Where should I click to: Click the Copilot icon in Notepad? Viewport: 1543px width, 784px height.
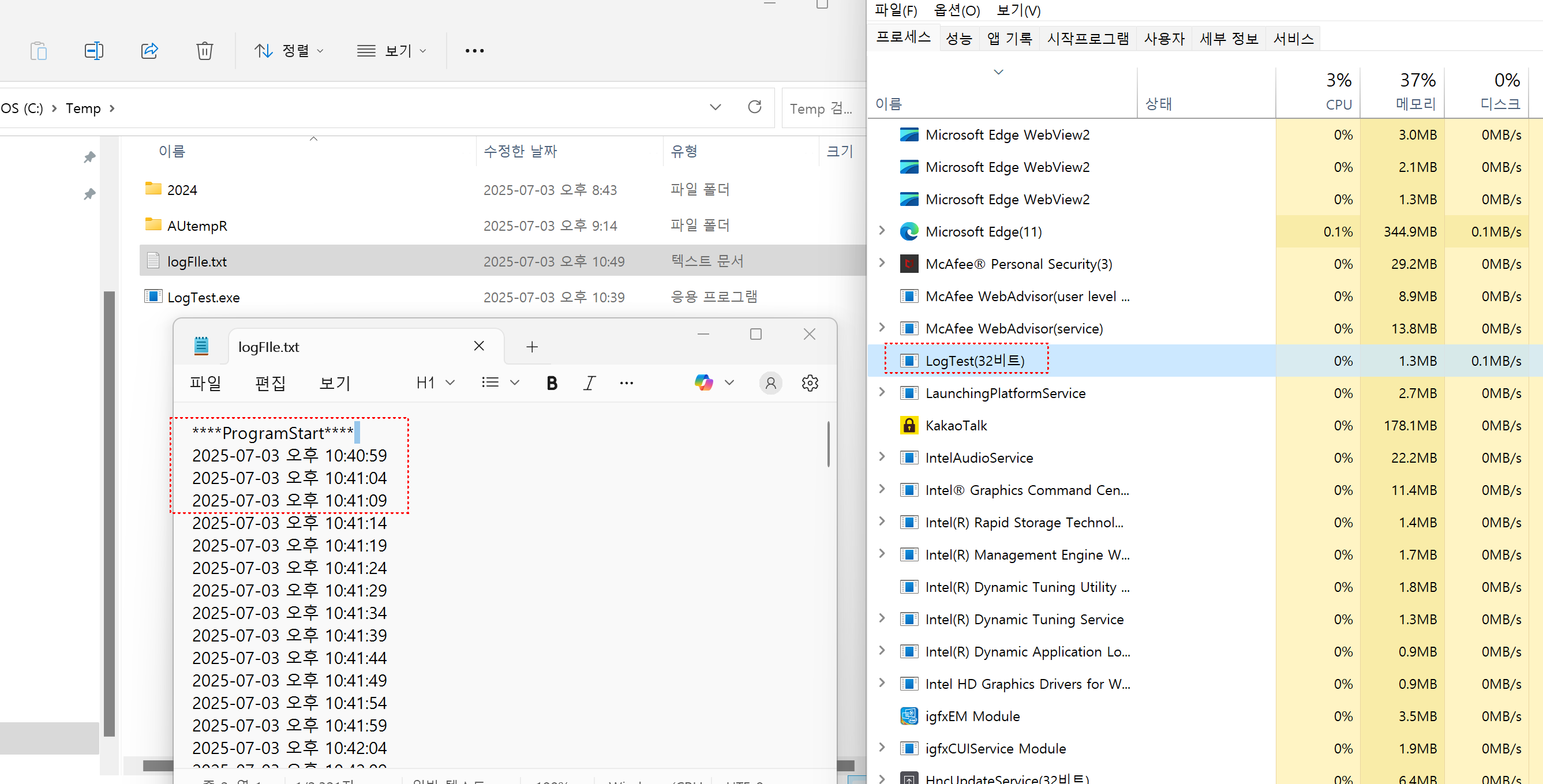[704, 382]
